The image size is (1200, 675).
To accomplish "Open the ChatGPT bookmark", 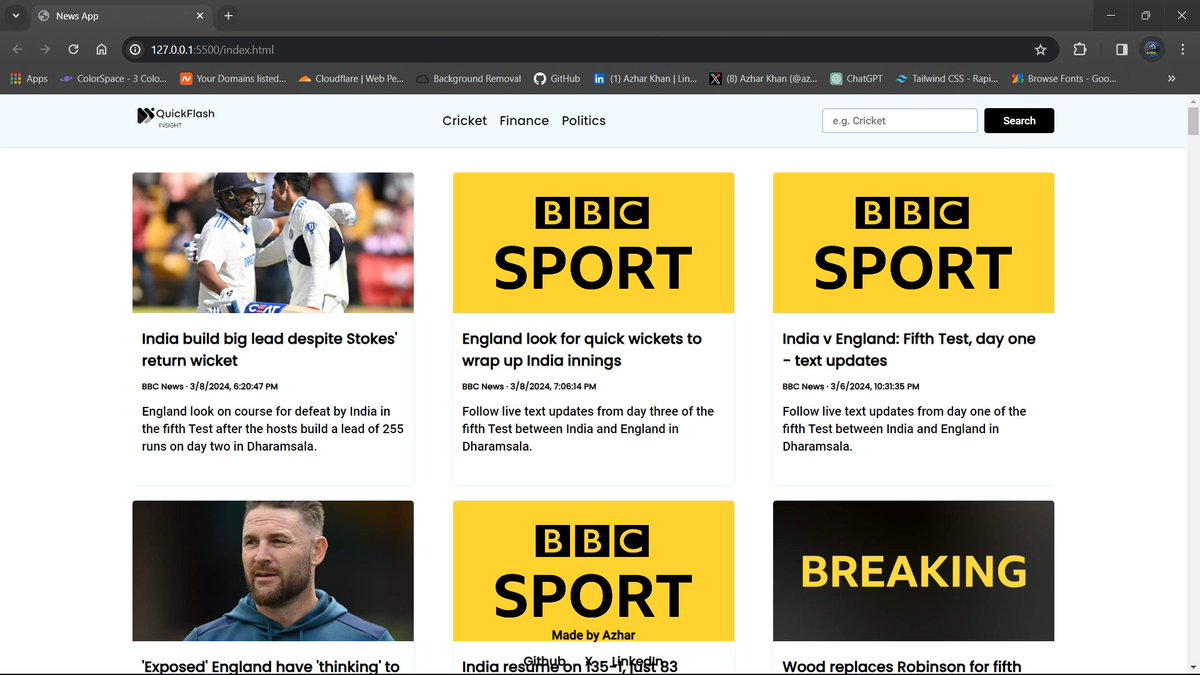I will pyautogui.click(x=857, y=78).
